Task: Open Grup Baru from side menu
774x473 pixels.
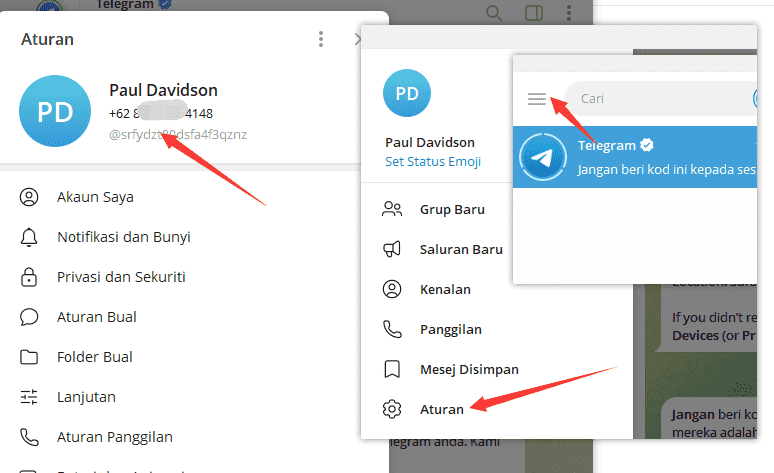Action: [x=452, y=209]
